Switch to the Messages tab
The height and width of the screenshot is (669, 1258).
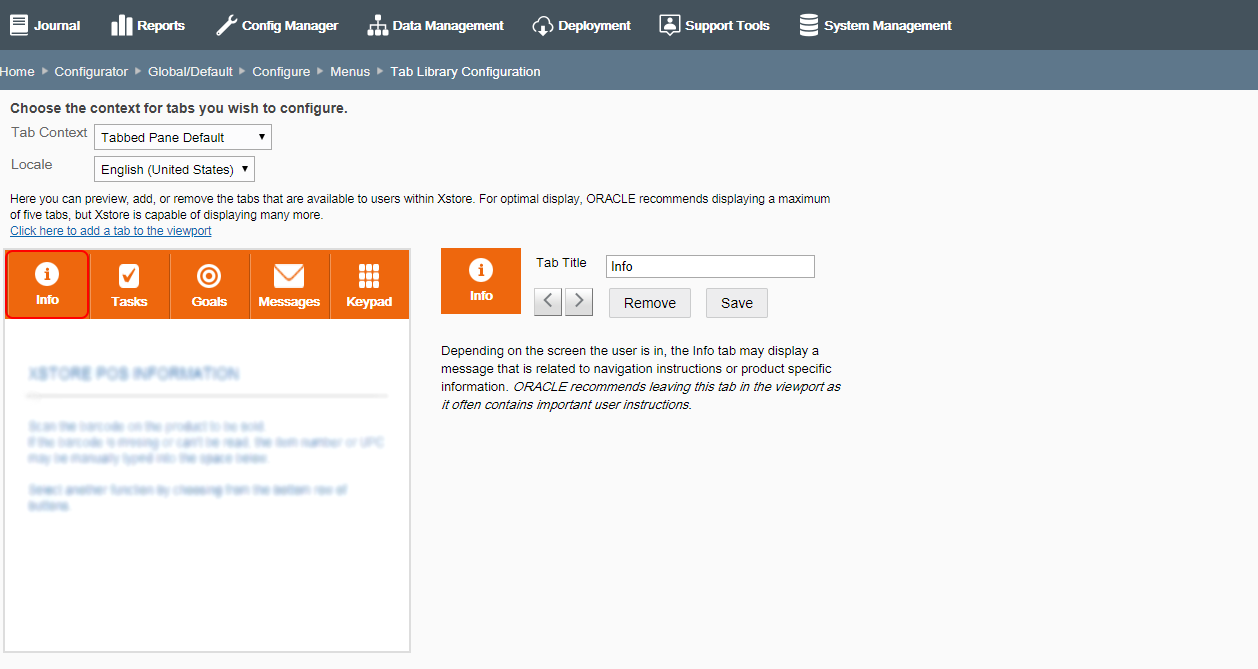click(289, 284)
